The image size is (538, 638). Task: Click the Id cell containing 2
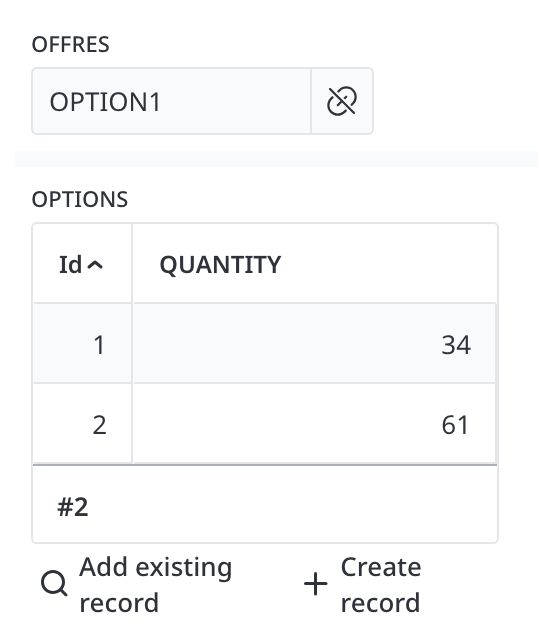[82, 424]
